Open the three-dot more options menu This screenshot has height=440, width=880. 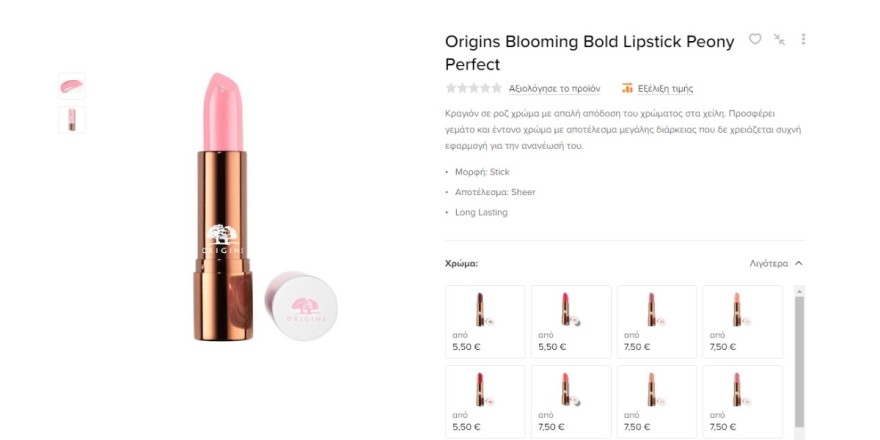tap(803, 39)
